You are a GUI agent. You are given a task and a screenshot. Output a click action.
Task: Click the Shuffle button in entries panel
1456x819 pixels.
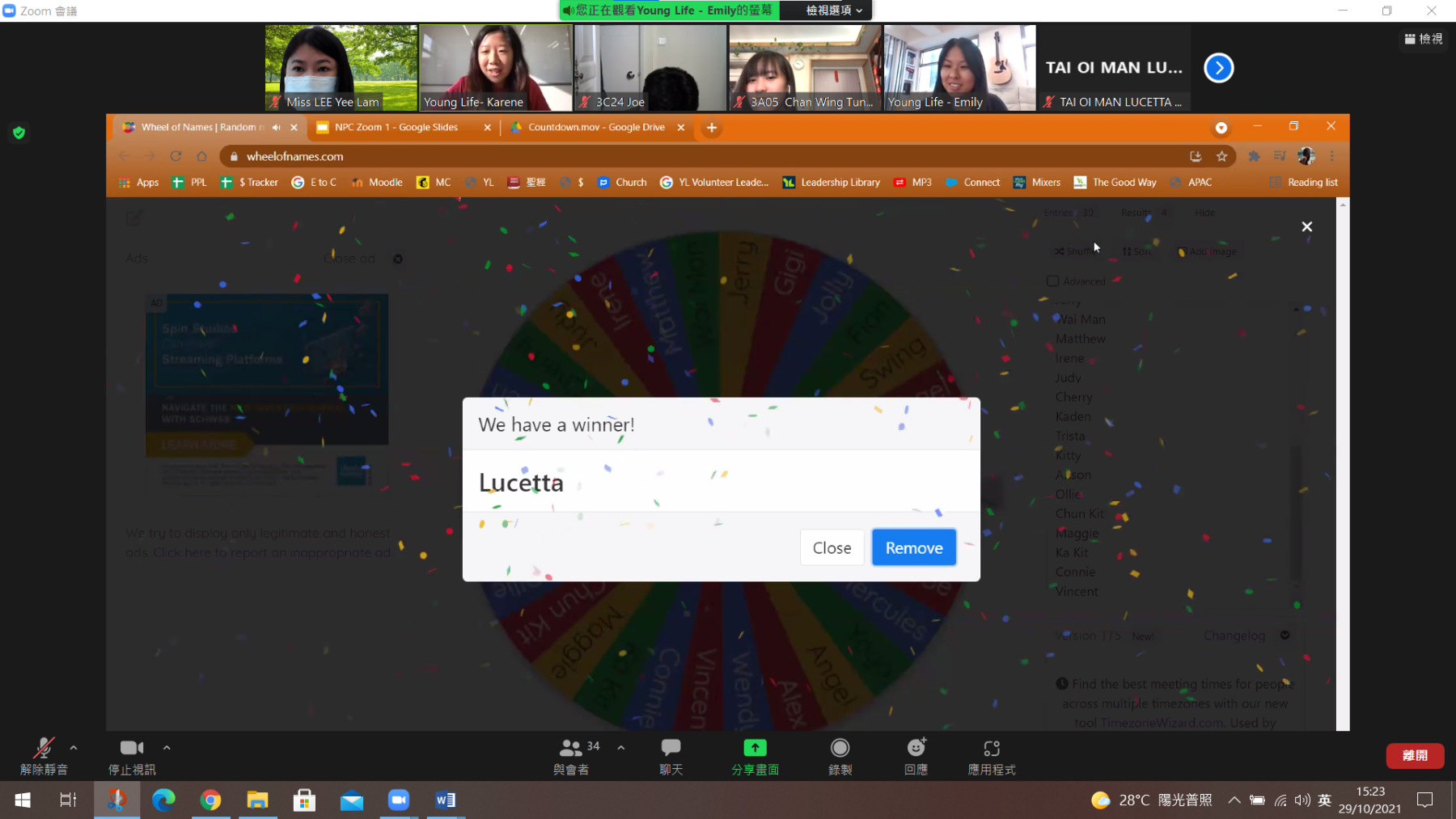(1077, 251)
